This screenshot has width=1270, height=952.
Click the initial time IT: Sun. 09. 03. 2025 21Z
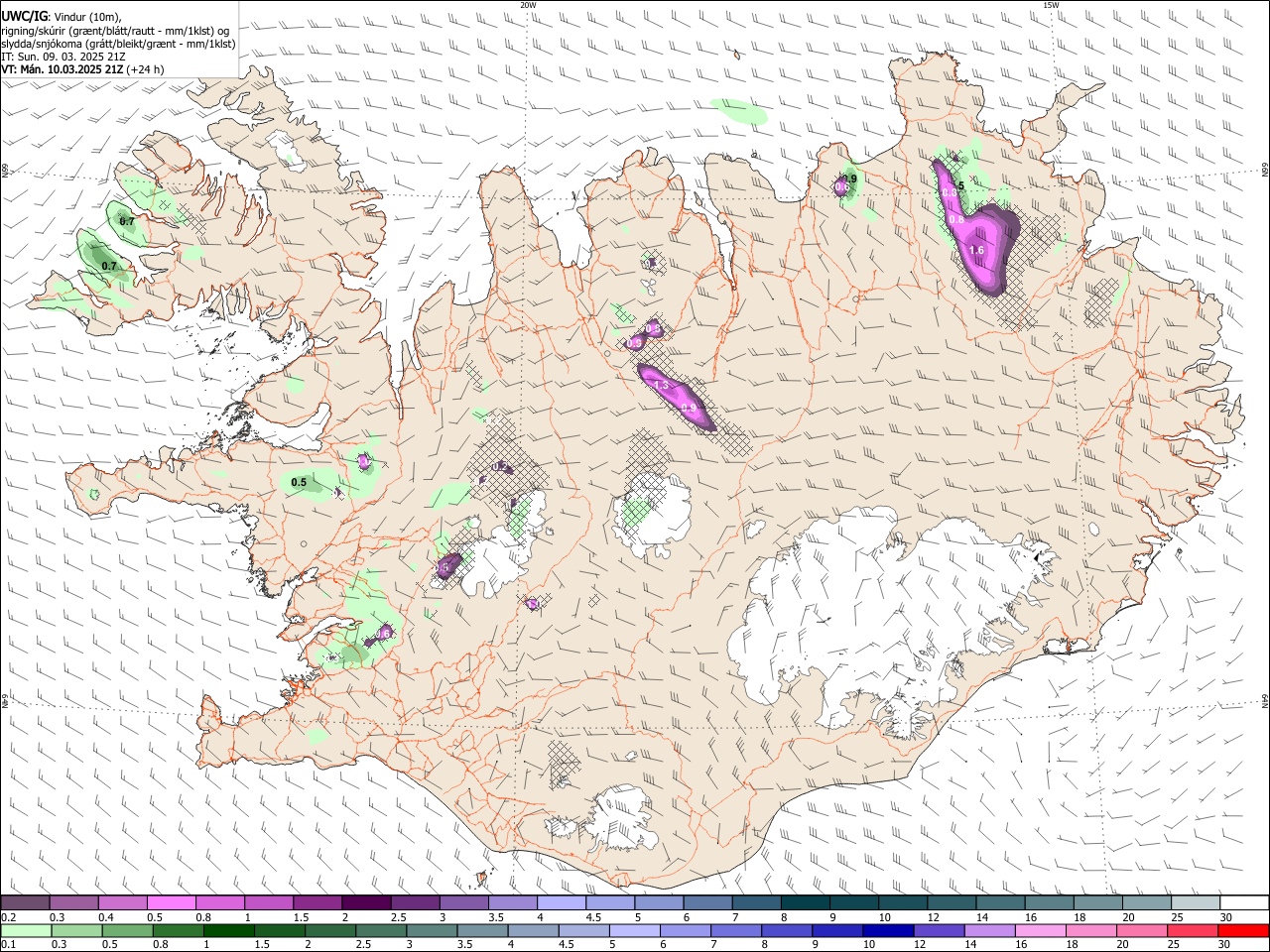click(63, 57)
